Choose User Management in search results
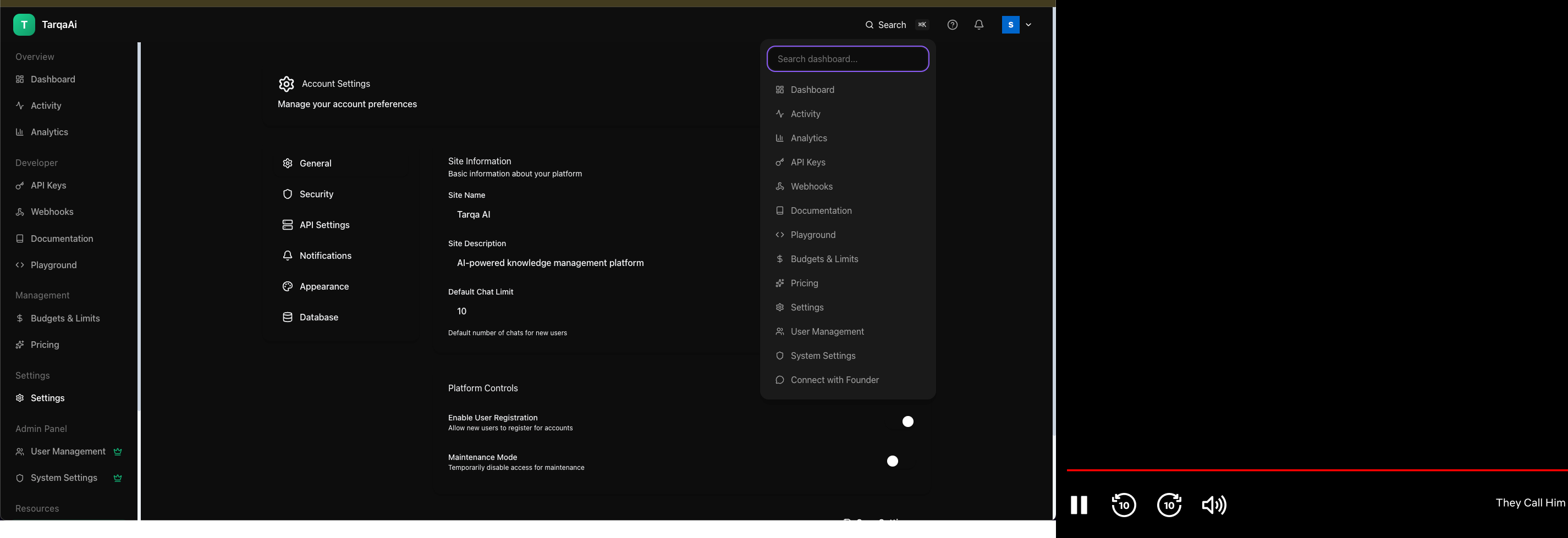 tap(848, 332)
